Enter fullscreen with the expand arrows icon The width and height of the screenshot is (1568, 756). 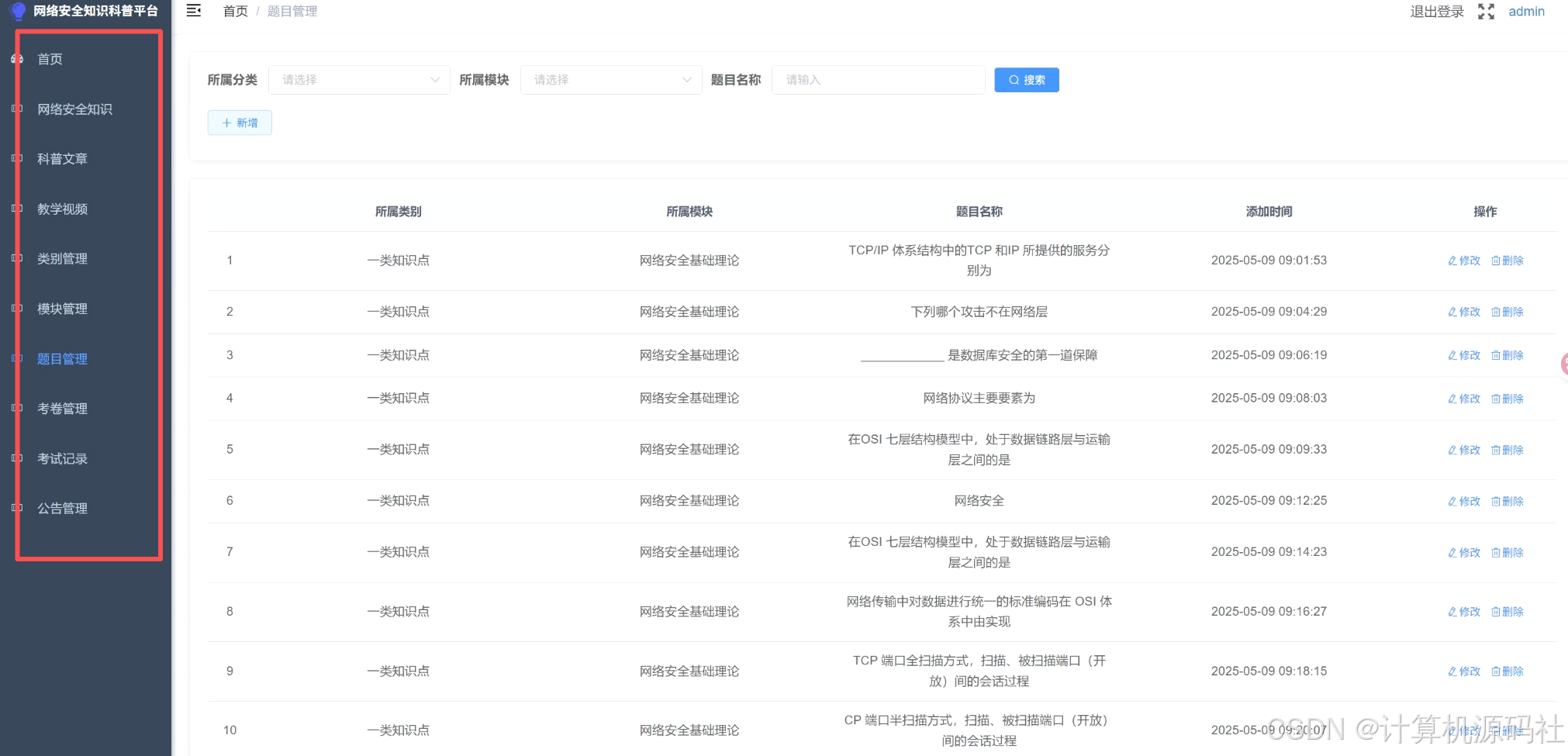click(x=1486, y=11)
